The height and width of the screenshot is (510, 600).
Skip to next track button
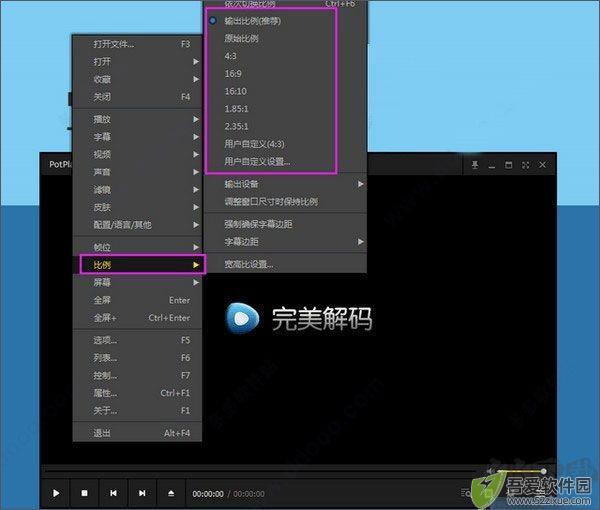tap(142, 493)
